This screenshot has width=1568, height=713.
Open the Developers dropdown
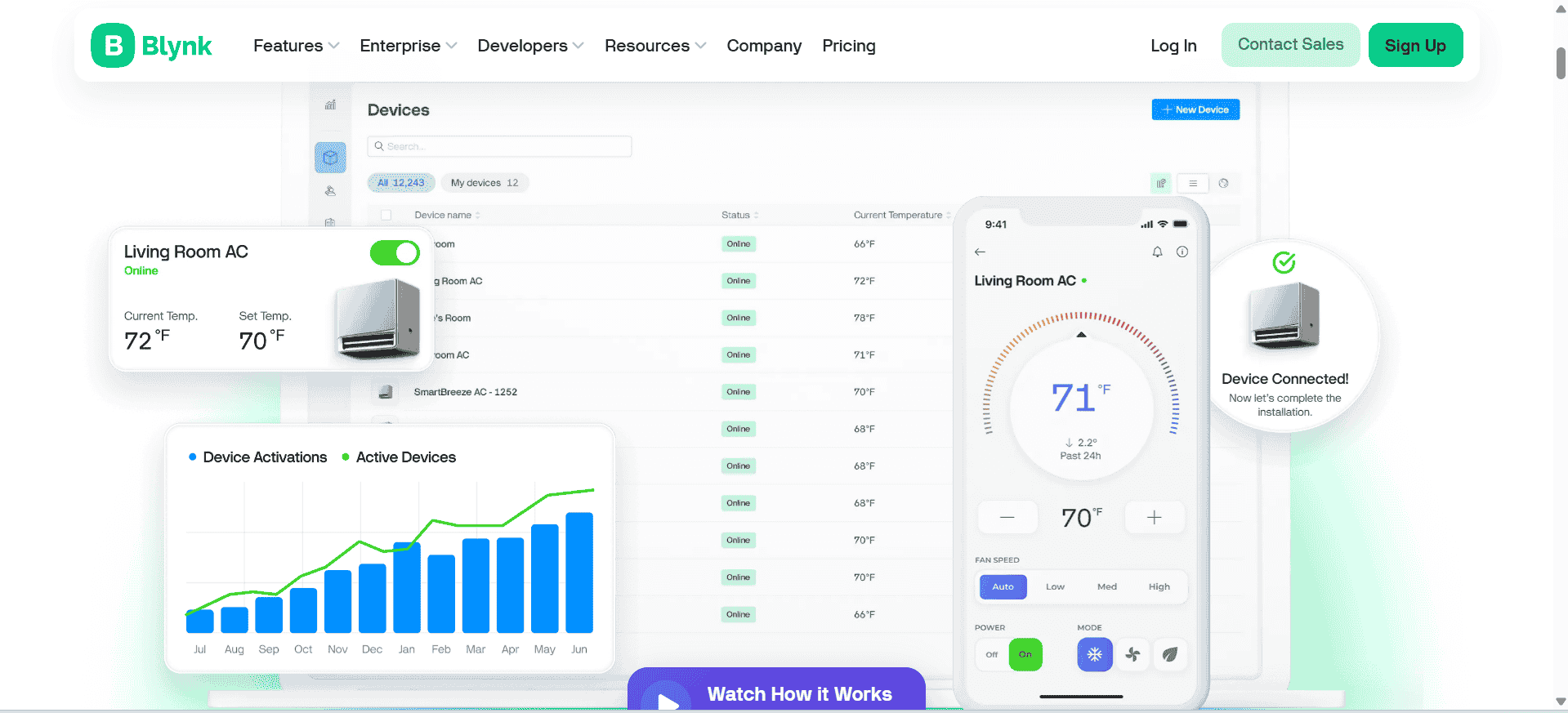point(530,46)
